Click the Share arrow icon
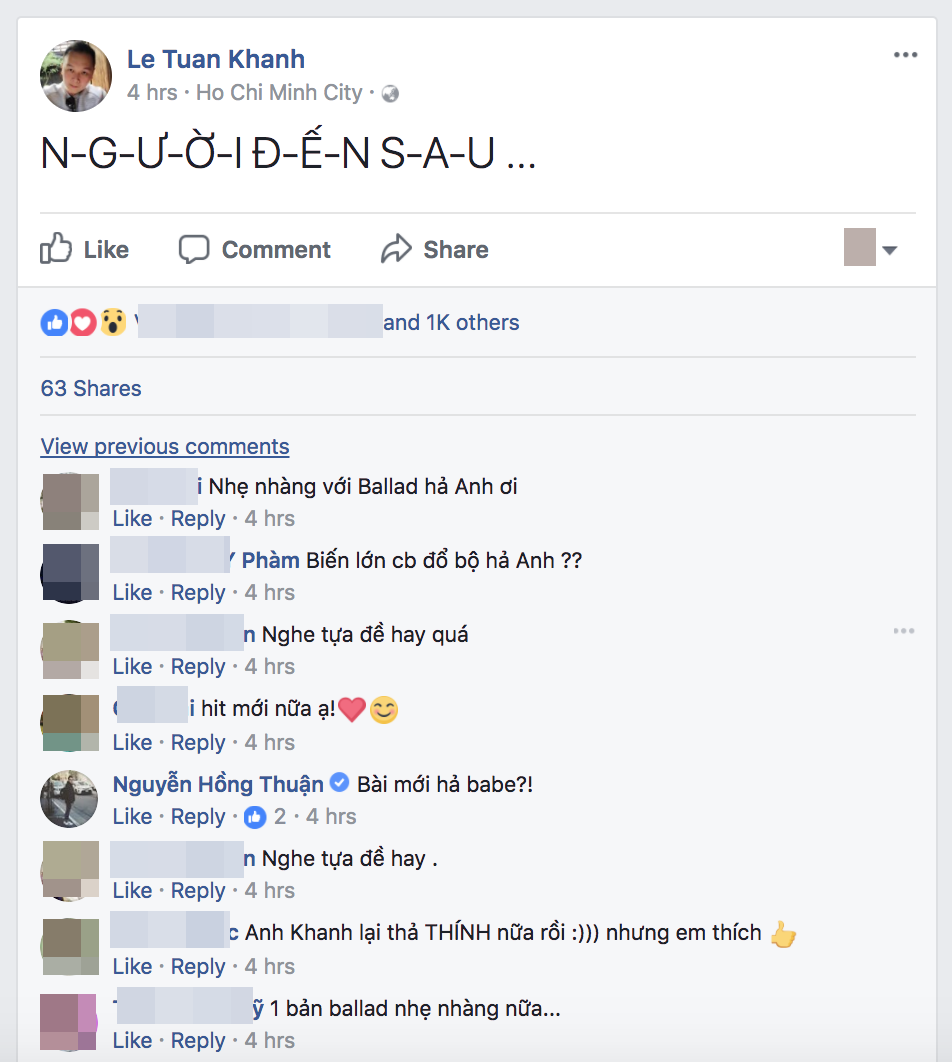 [396, 249]
